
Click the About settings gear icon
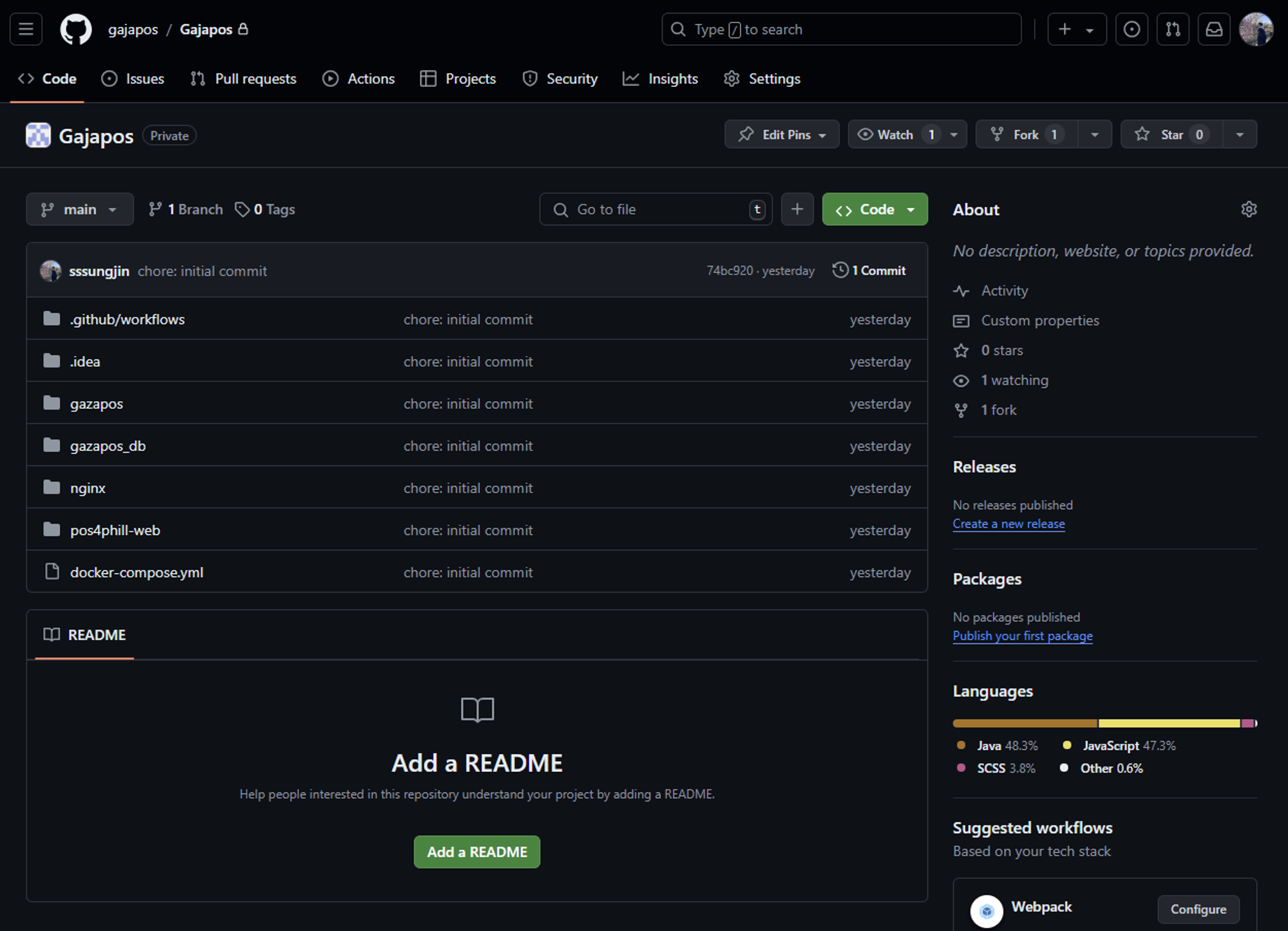click(1249, 209)
